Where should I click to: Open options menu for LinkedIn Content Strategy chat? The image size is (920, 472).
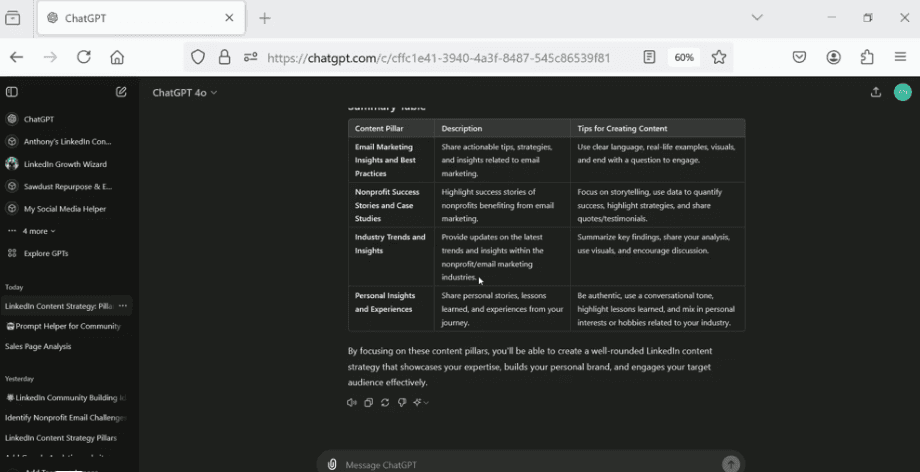[x=123, y=306]
